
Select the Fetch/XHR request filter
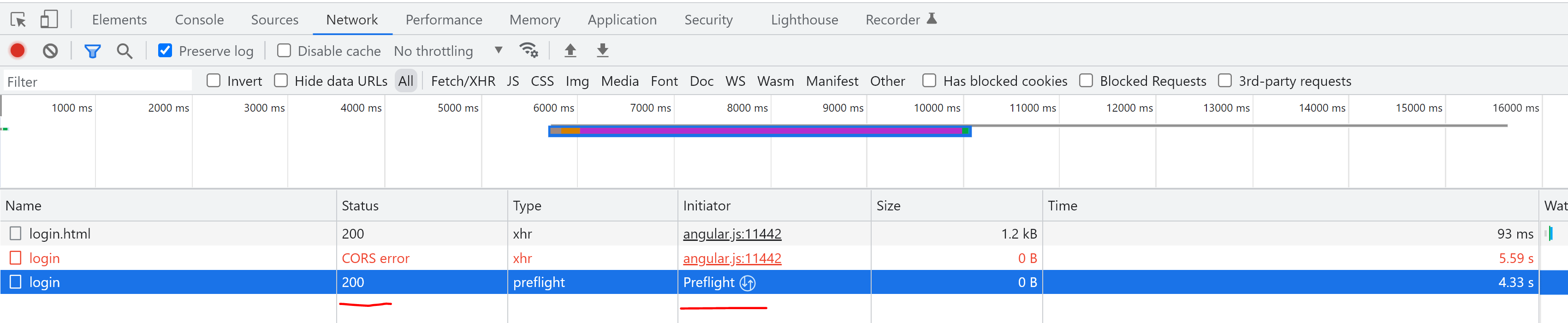click(x=463, y=80)
